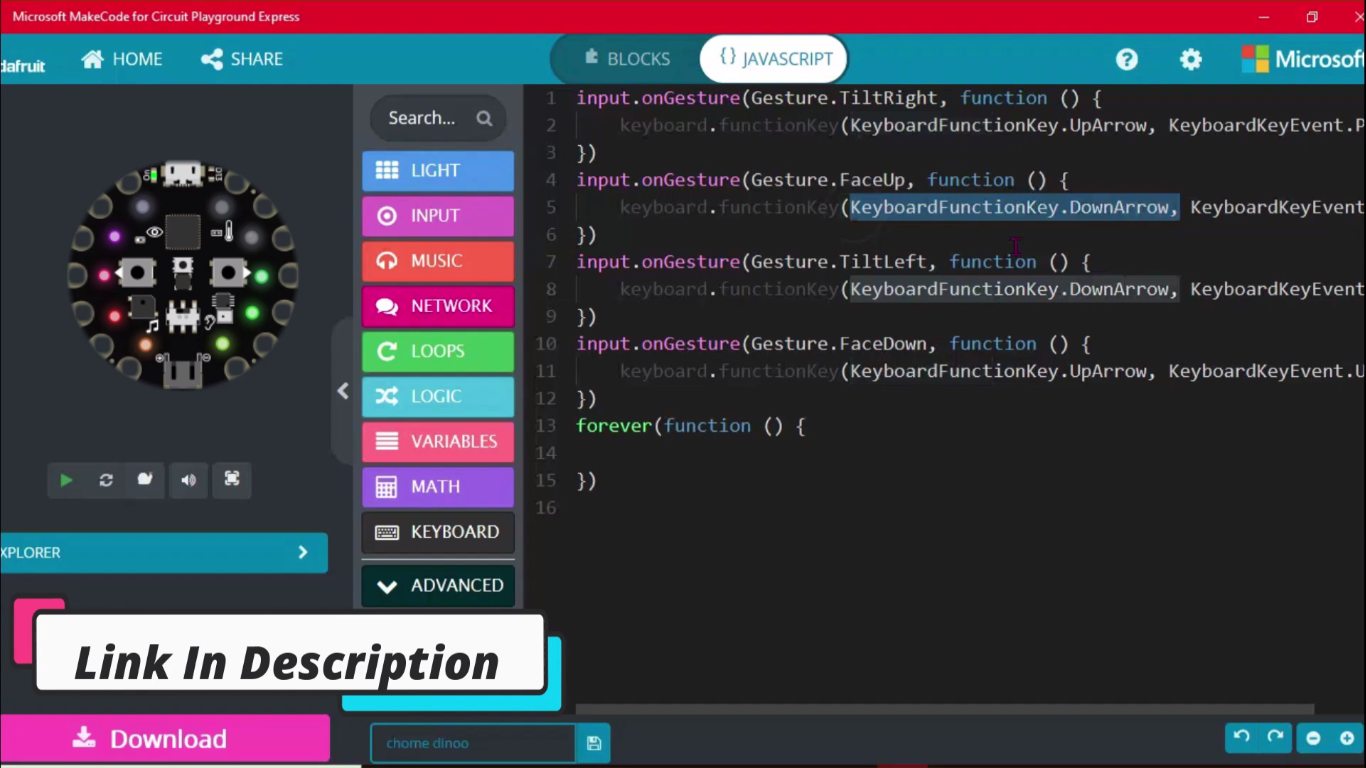Screen dimensions: 1366x768
Task: Click the pink NeoPixel LED on board
Action: 104,275
